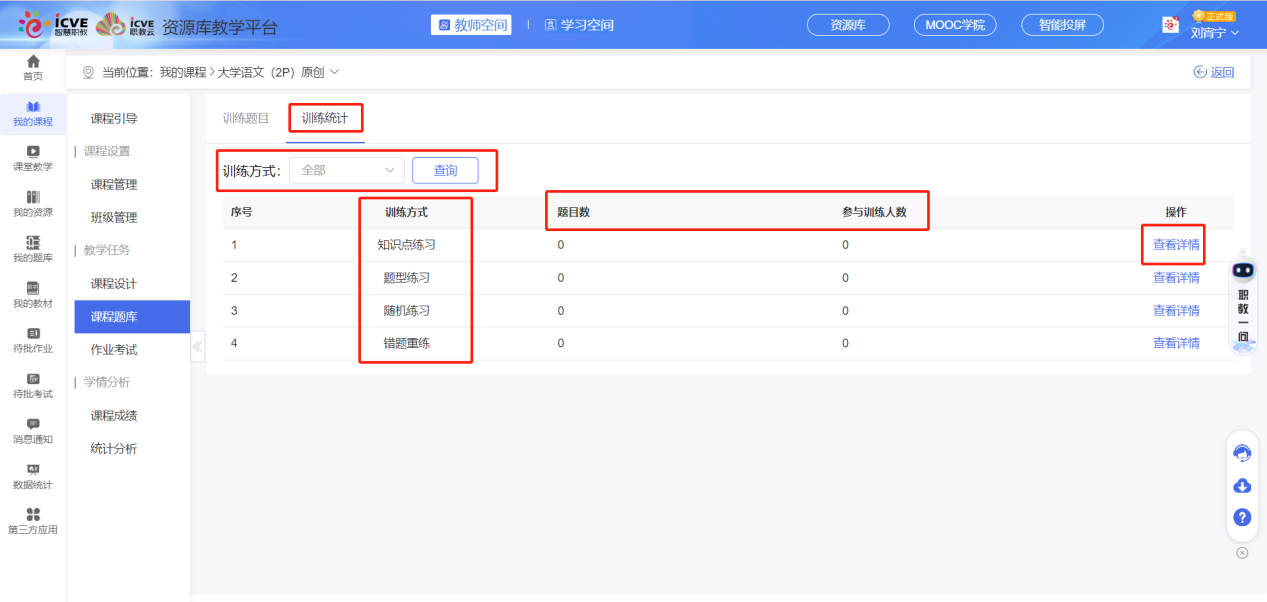
Task: Open 第三方应用 apps icon
Action: click(x=33, y=521)
